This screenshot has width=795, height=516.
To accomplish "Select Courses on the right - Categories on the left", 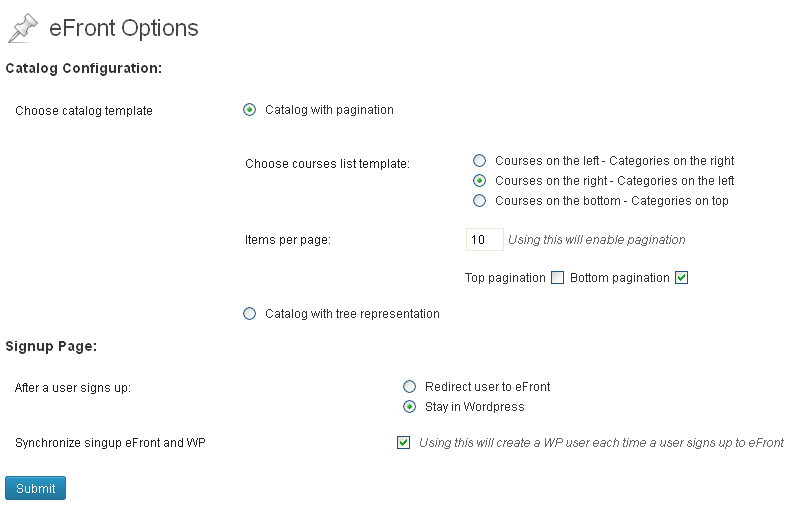I will tap(479, 181).
